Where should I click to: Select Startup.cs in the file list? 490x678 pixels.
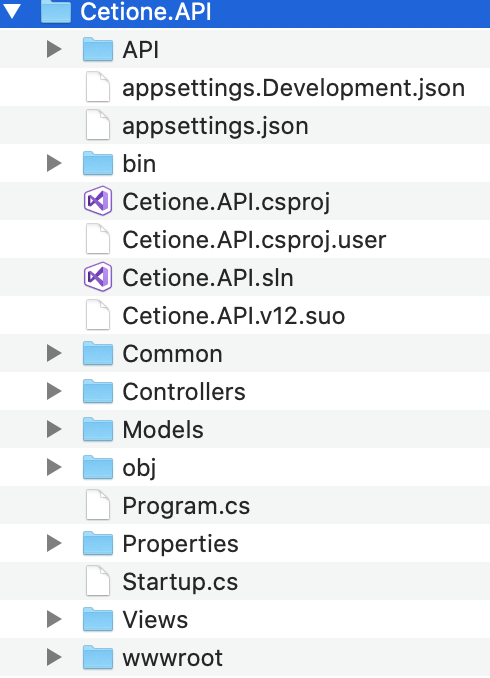180,582
